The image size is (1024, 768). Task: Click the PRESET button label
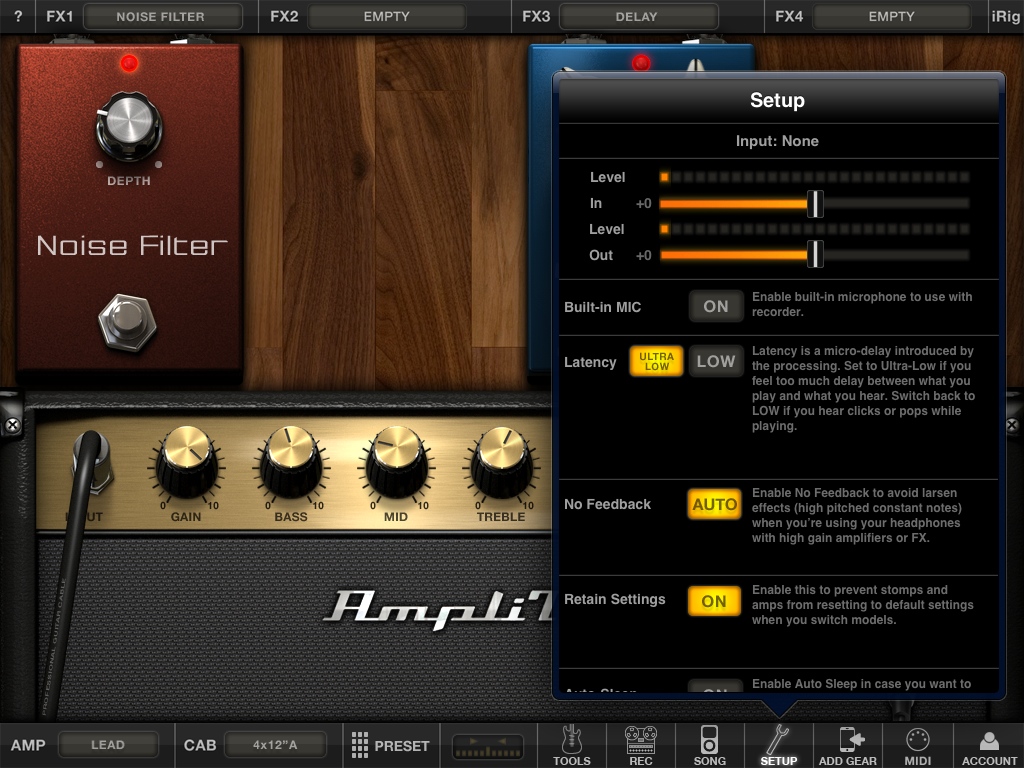pos(402,746)
